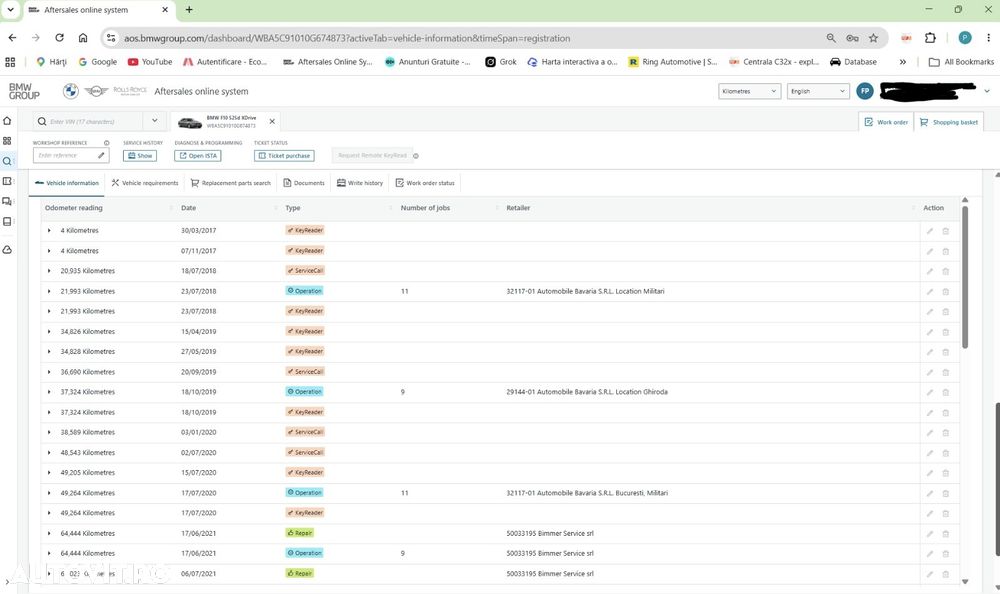Show hidden bookmarks overflow chevron
The width and height of the screenshot is (1000, 594).
(x=902, y=62)
